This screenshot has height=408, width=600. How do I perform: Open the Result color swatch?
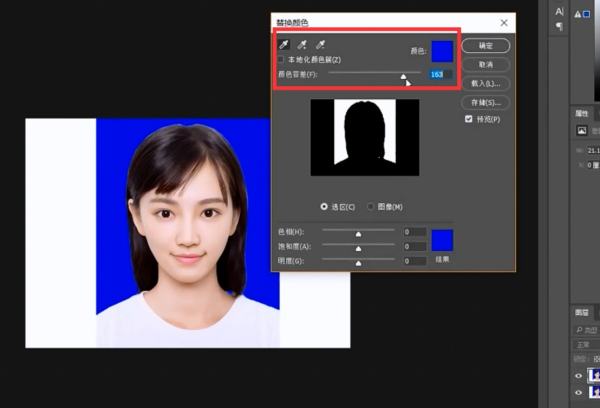pos(441,240)
